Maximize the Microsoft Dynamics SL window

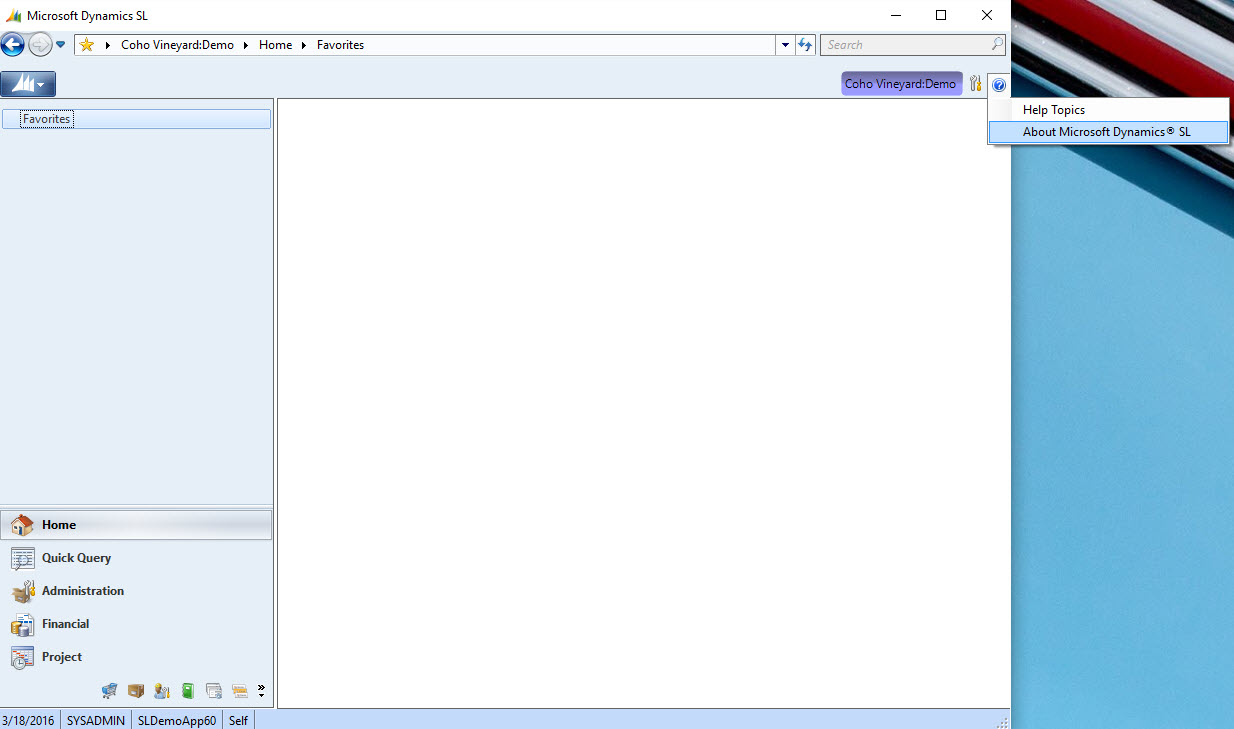tap(941, 15)
